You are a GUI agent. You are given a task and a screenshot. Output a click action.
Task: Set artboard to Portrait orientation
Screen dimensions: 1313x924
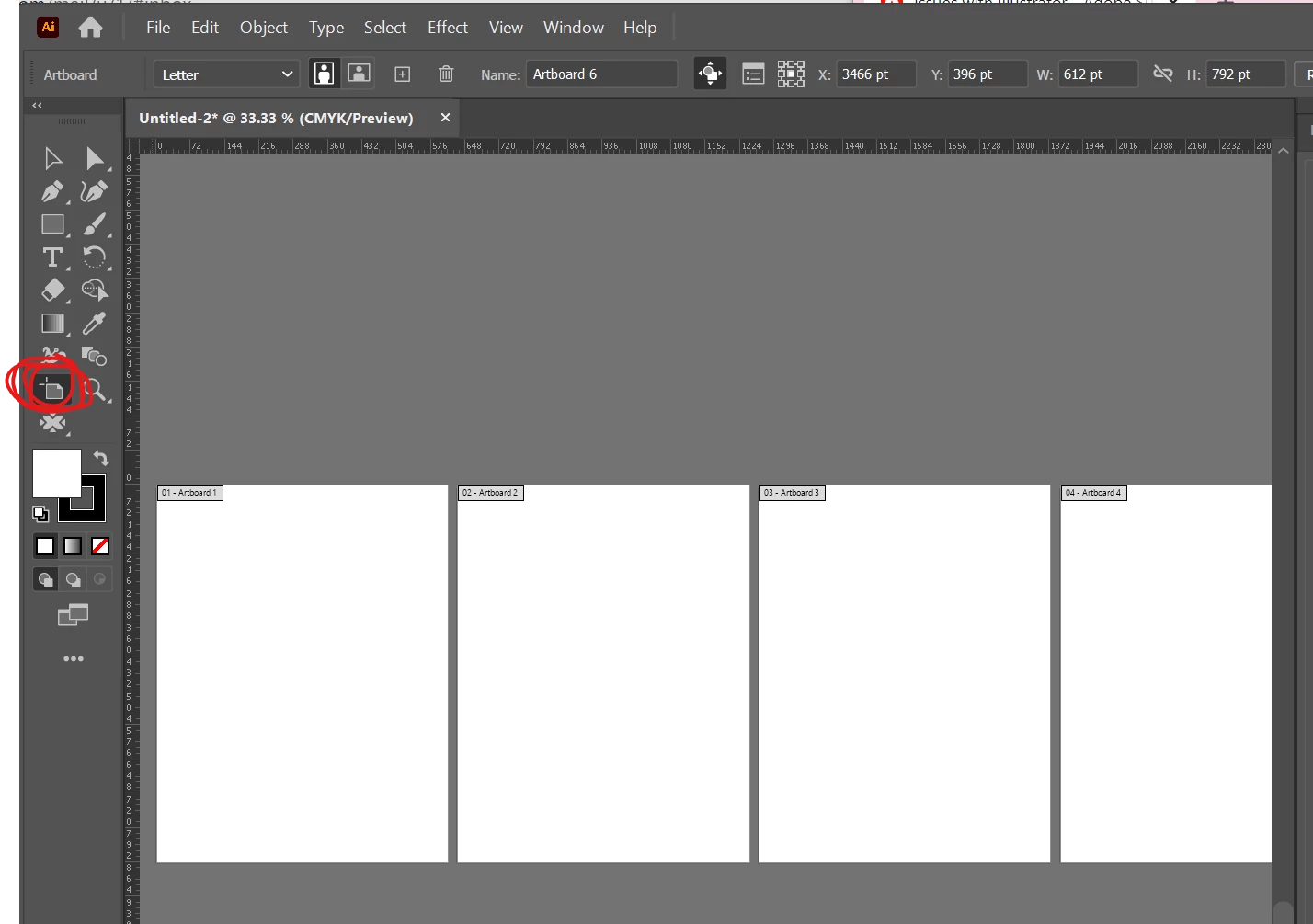[324, 74]
